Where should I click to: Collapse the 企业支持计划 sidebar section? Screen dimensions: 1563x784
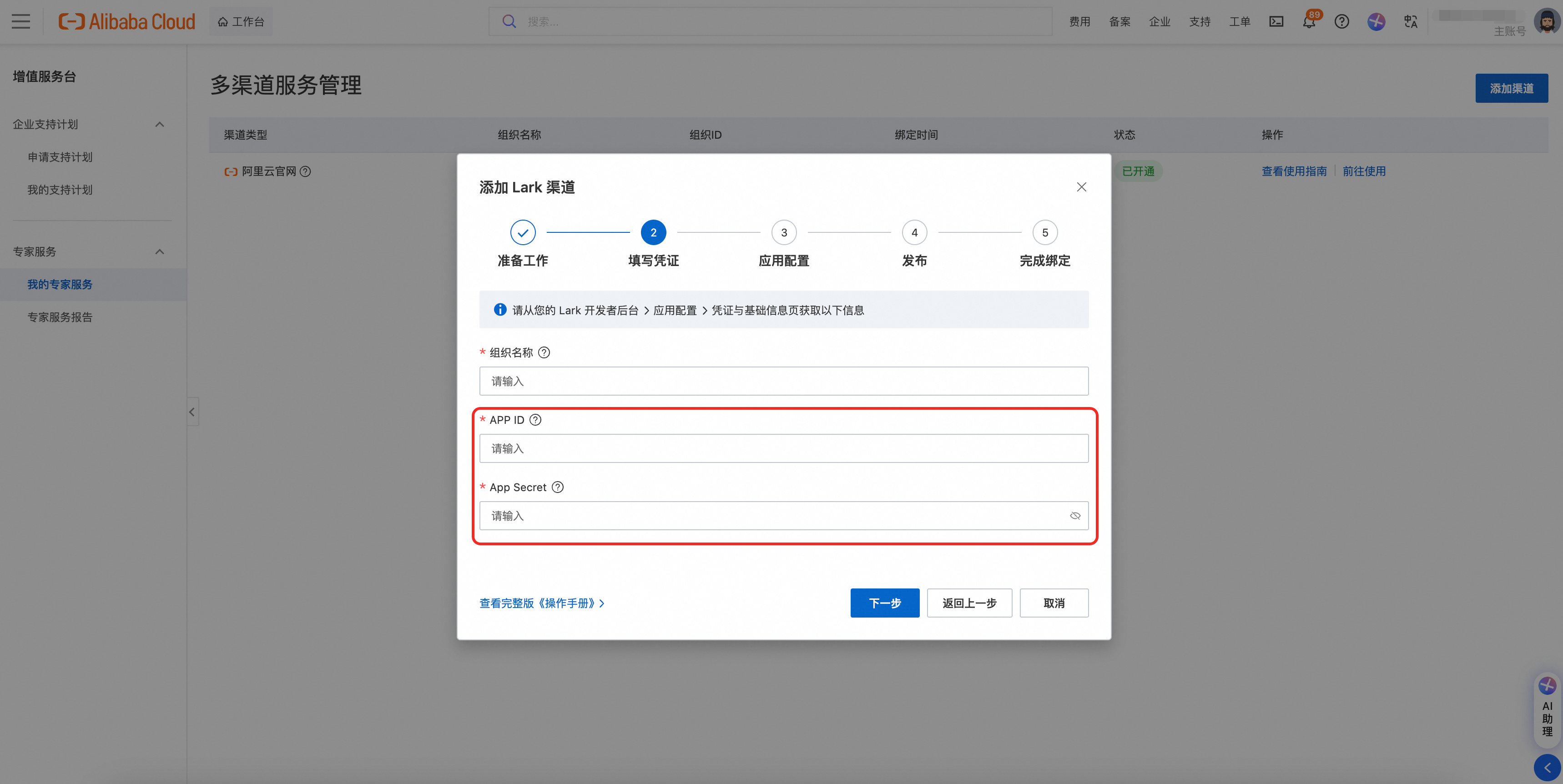click(160, 125)
